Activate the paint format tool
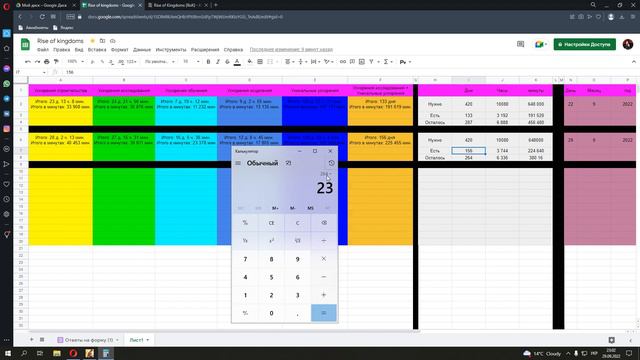Viewport: 640px width, 360px height. [56, 62]
